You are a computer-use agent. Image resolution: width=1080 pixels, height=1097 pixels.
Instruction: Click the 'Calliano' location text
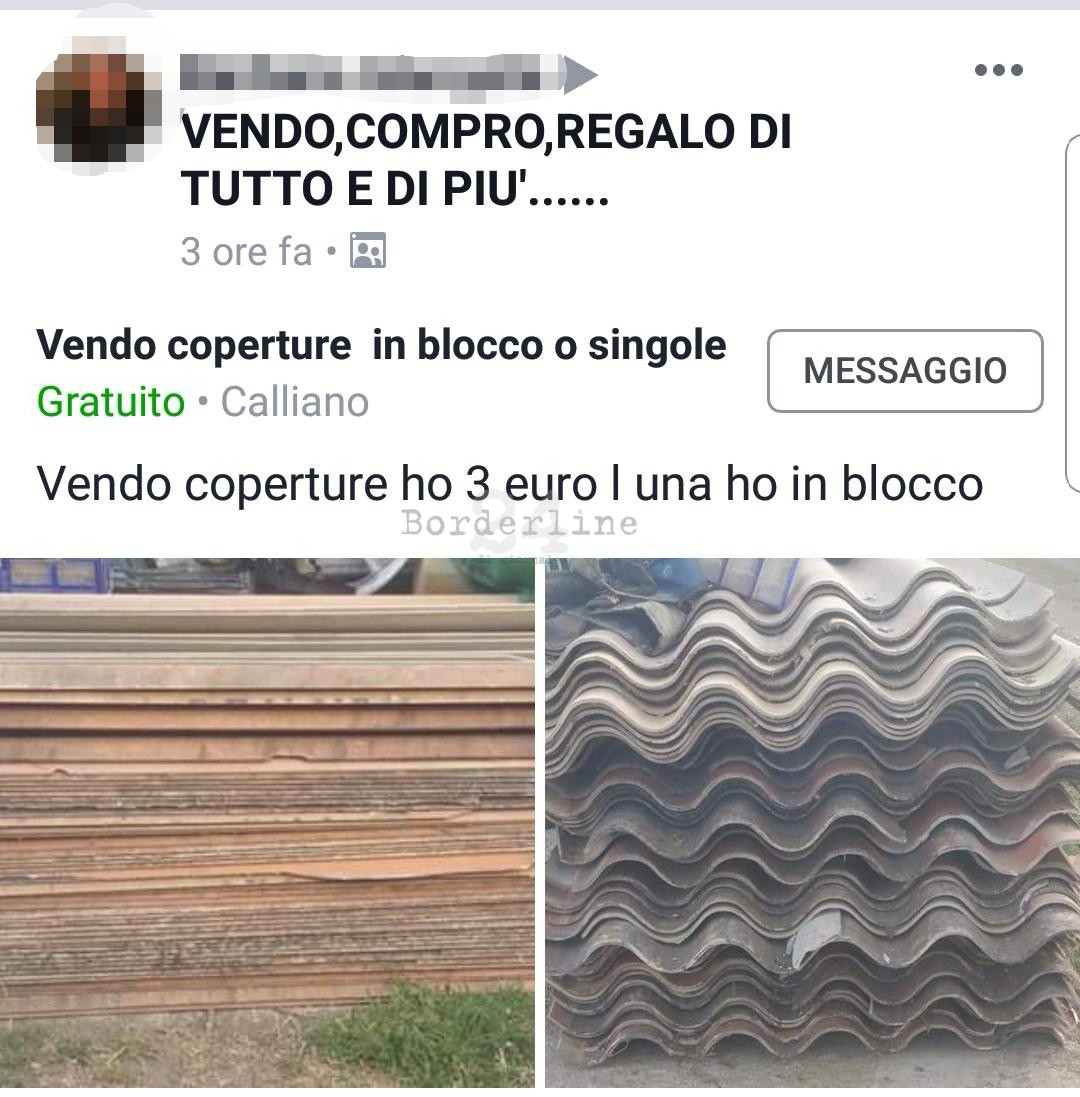point(294,402)
